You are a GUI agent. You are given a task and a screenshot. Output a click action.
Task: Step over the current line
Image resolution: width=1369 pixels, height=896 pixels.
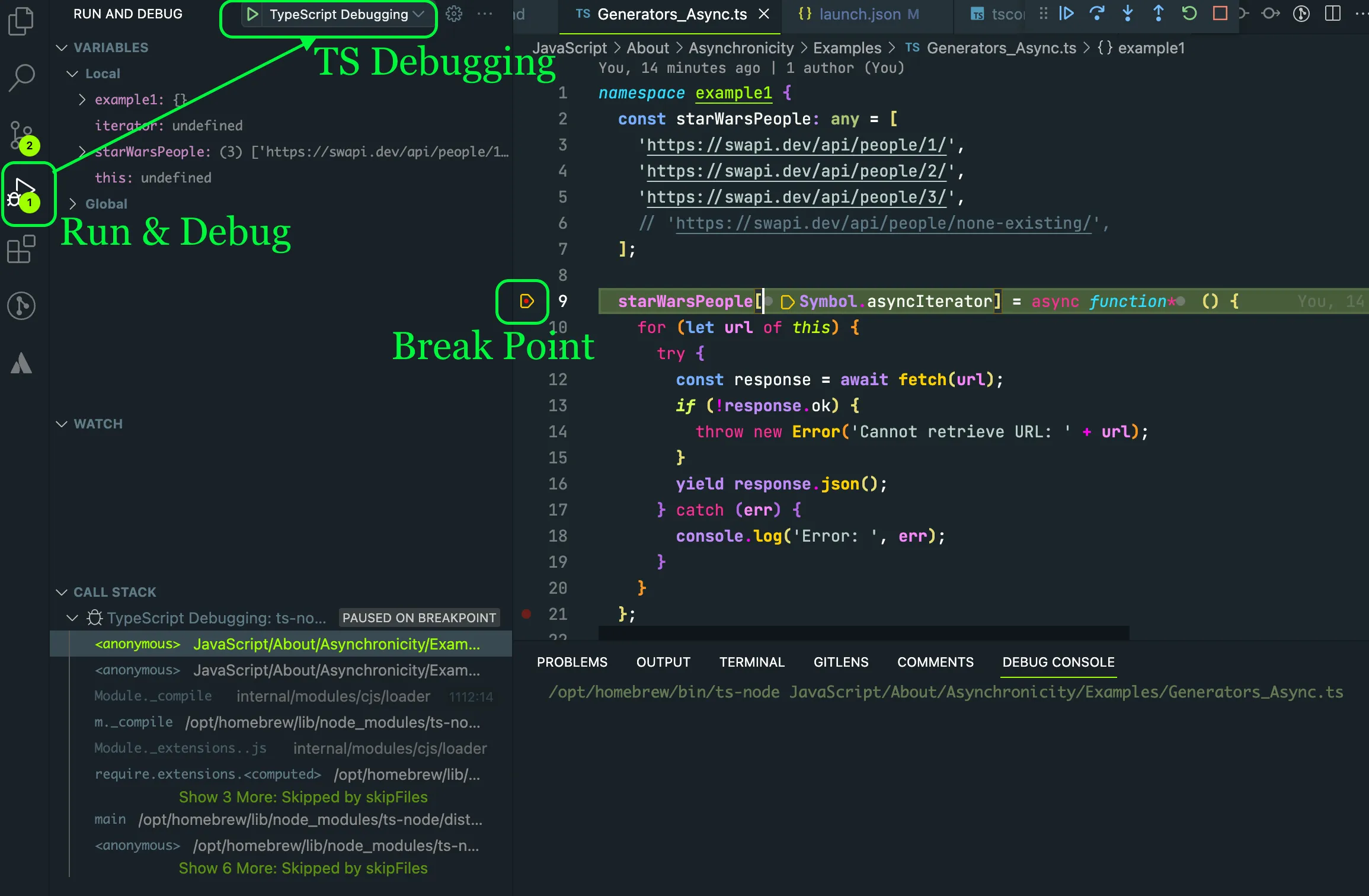tap(1097, 14)
